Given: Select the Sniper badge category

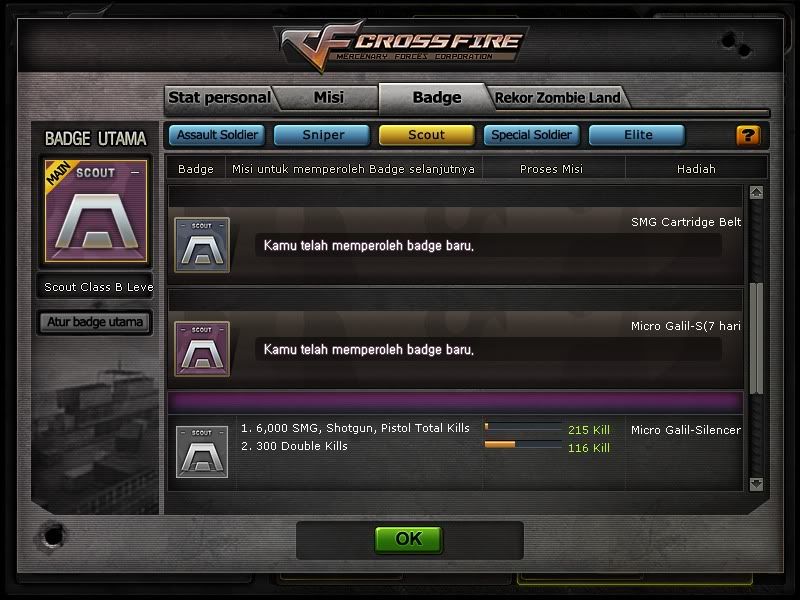Looking at the screenshot, I should [322, 135].
